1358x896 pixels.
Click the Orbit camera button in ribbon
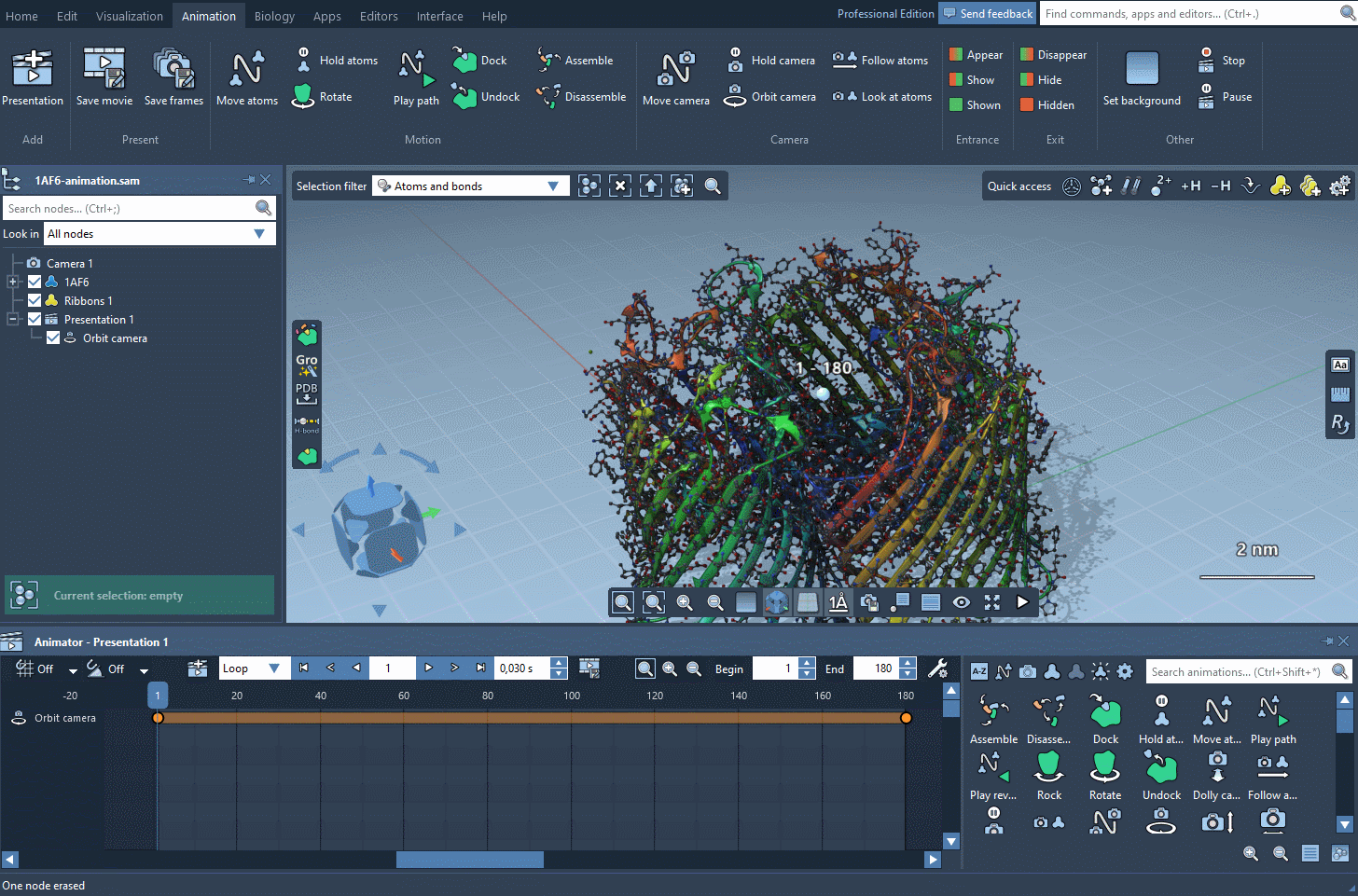click(771, 97)
